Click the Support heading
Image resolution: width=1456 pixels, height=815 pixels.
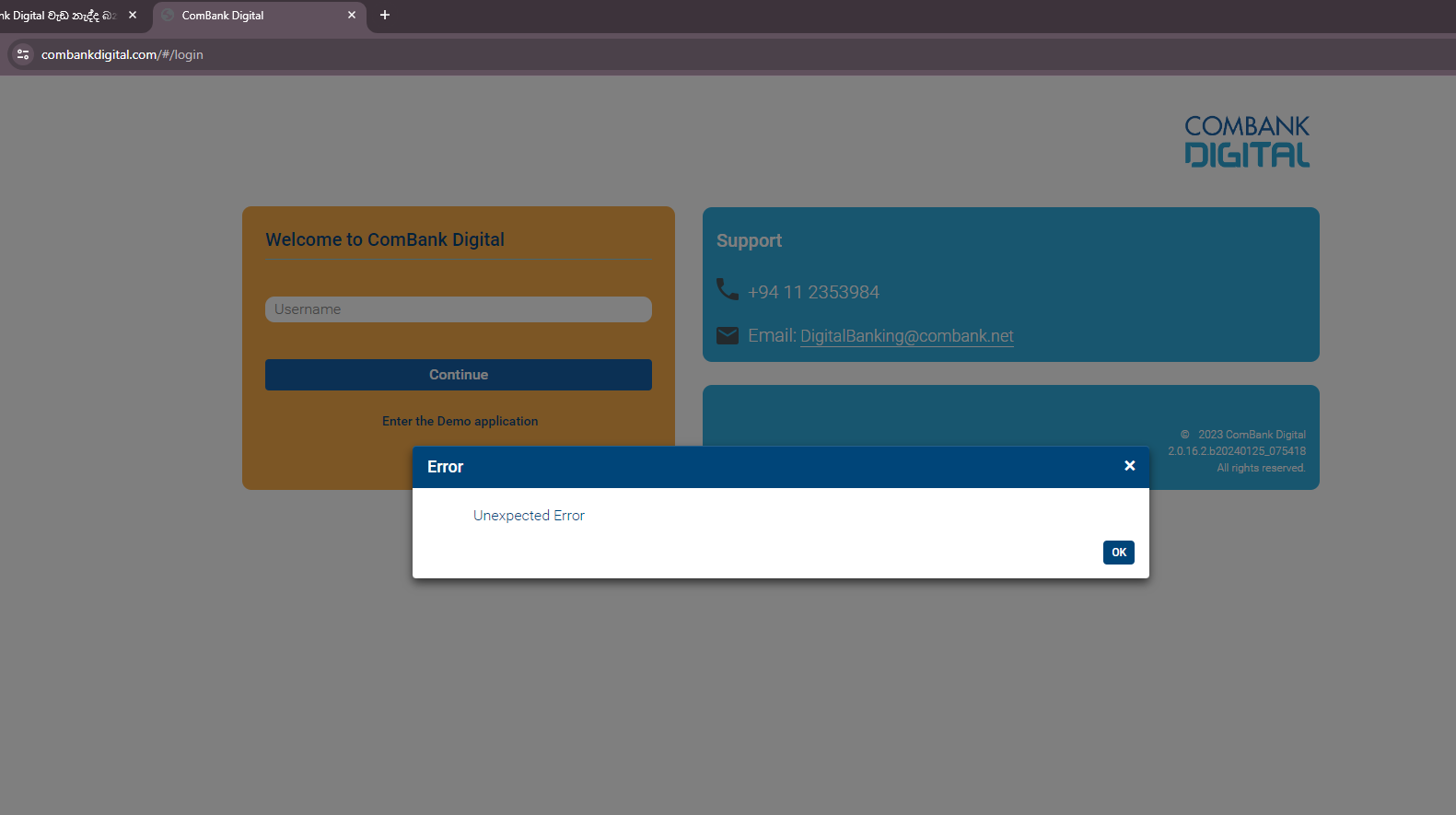(749, 240)
